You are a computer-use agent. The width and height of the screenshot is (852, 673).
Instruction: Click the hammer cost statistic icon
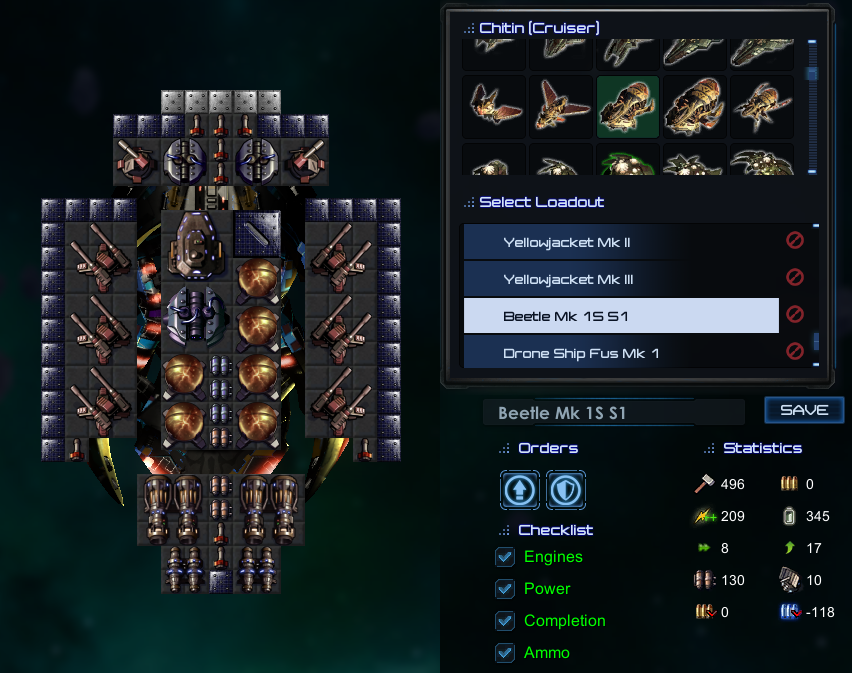[x=704, y=483]
